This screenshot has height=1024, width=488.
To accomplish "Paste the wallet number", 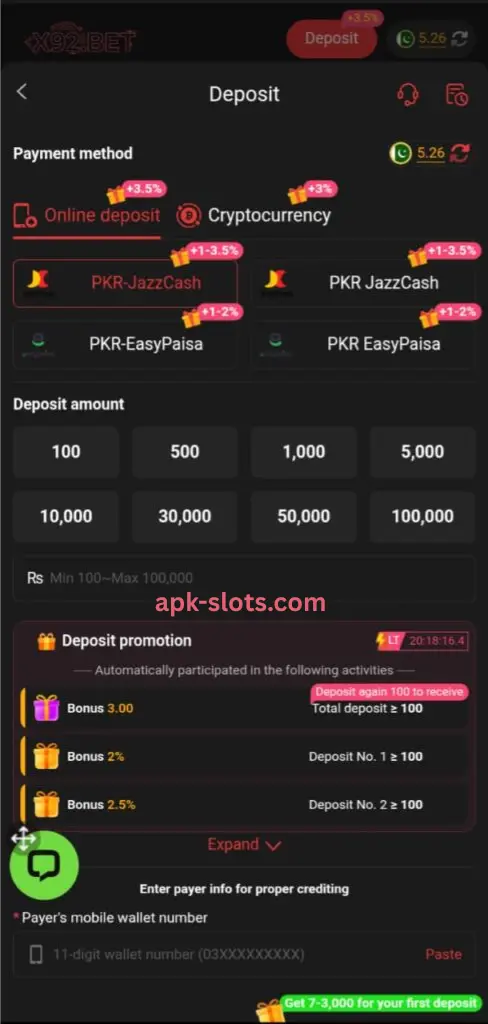I will click(444, 954).
